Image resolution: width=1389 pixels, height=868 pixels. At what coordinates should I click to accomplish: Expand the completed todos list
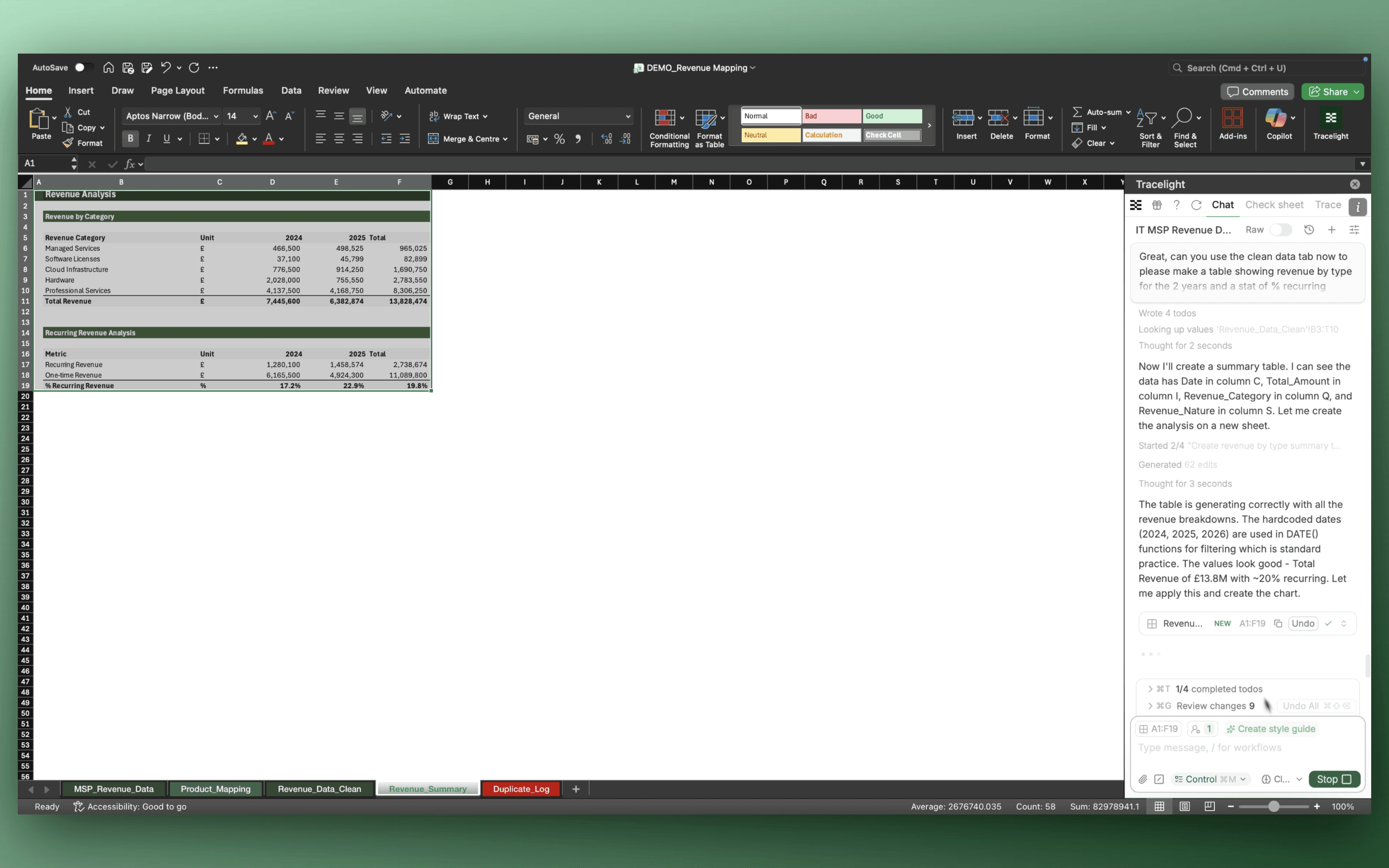tap(1150, 689)
